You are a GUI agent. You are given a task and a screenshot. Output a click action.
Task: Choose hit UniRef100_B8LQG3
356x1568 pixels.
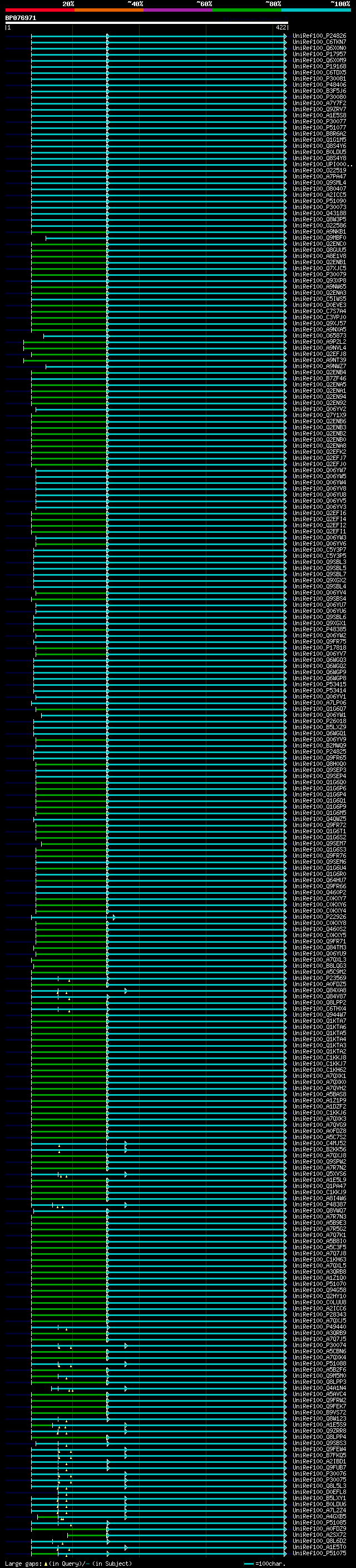tap(319, 966)
